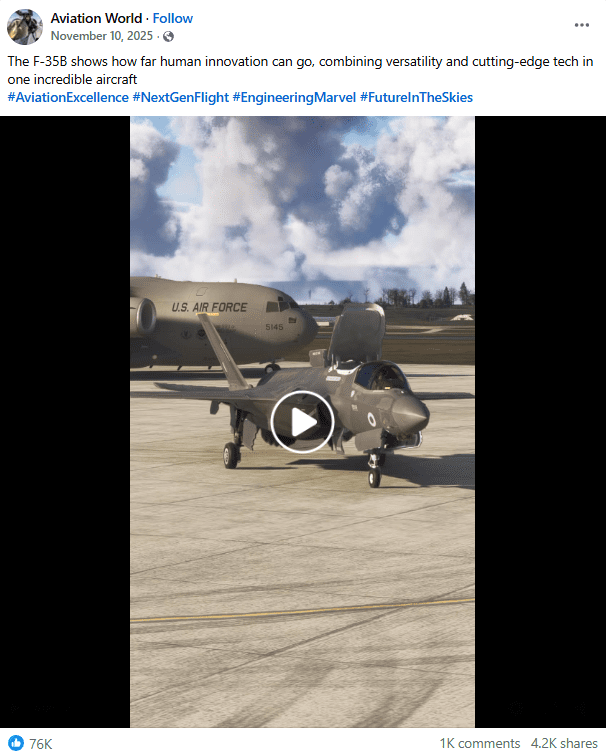Viewport: 606px width, 753px height.
Task: Open the #AviationExcellence hashtag
Action: pos(68,97)
